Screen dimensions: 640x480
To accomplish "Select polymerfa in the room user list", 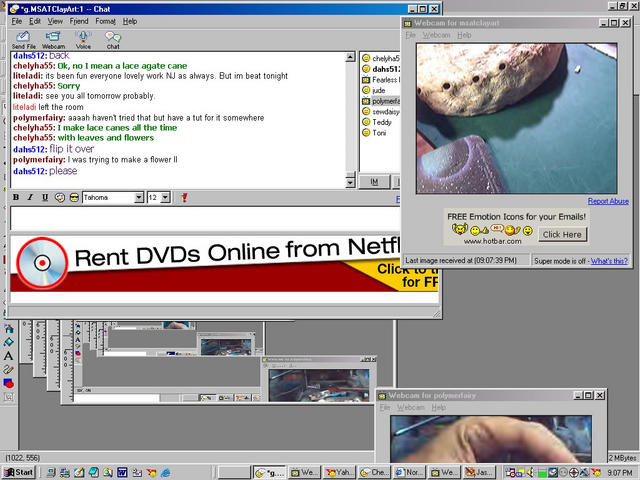I will (x=381, y=101).
